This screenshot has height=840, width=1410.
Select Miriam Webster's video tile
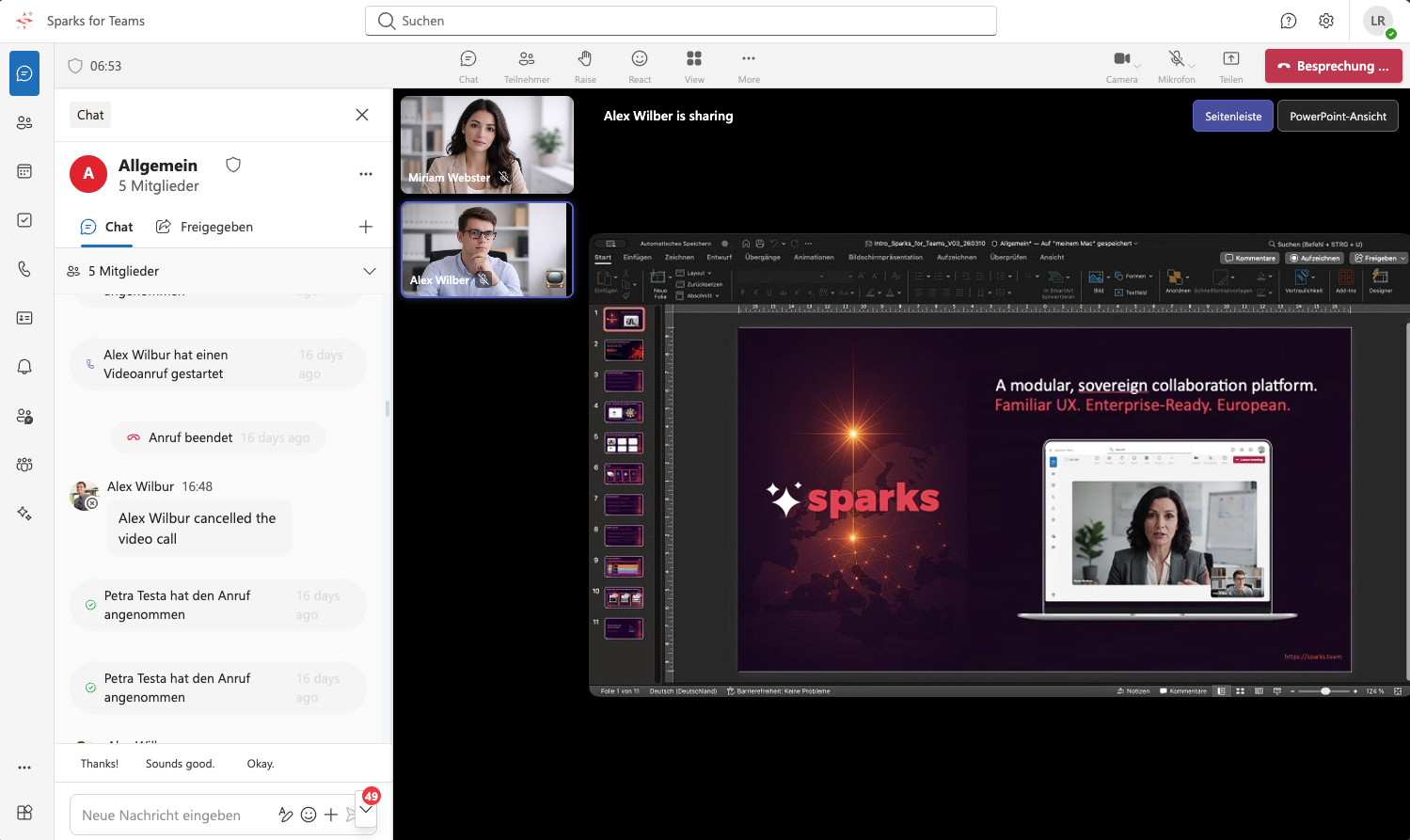click(487, 145)
